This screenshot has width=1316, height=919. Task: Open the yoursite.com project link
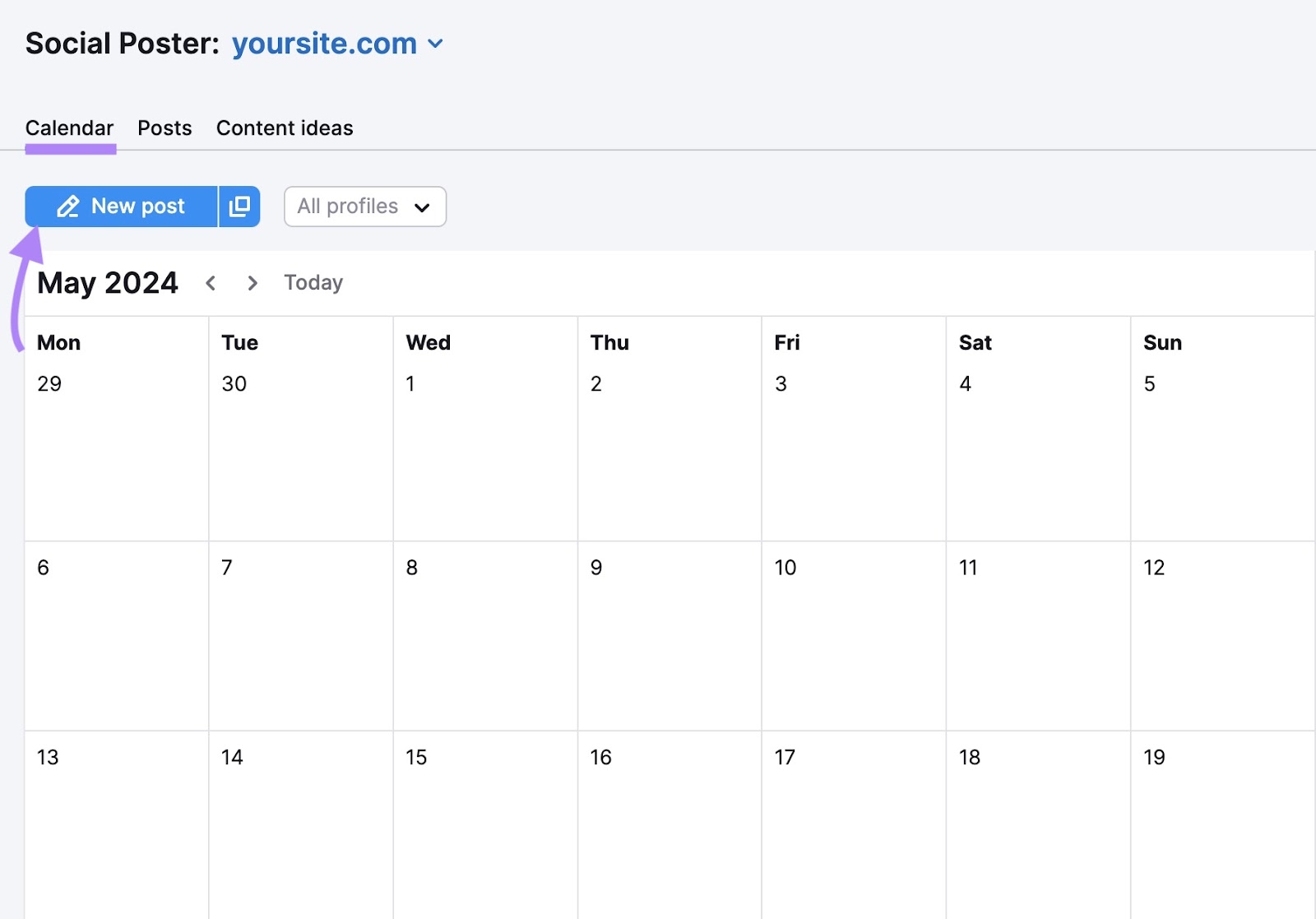pyautogui.click(x=322, y=44)
